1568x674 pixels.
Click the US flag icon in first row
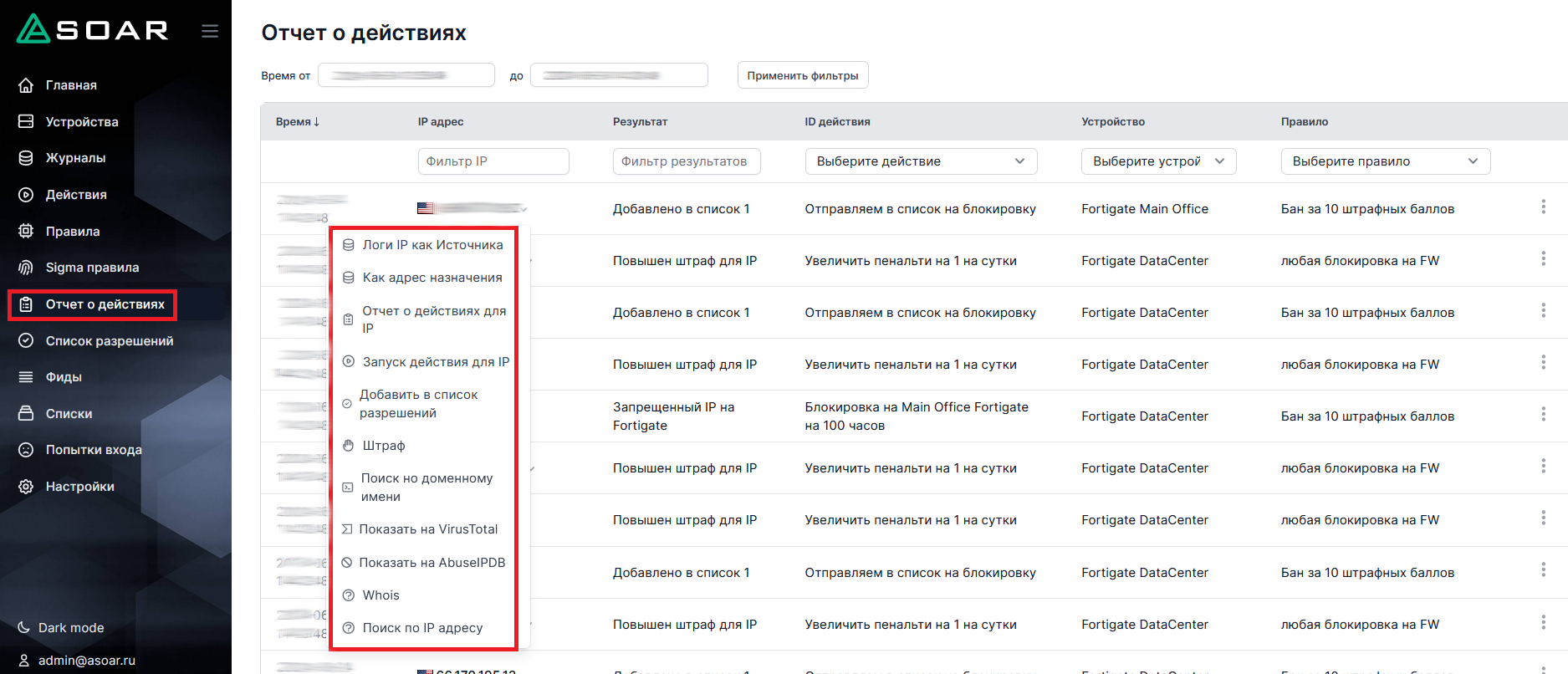coord(426,208)
